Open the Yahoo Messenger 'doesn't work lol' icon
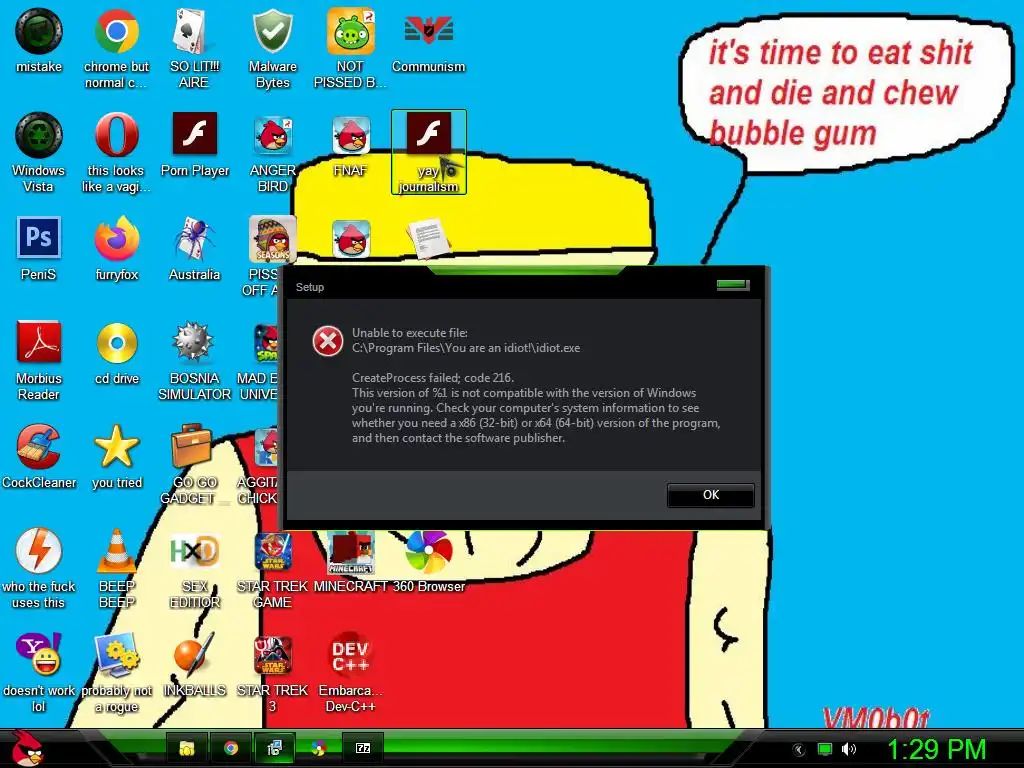The image size is (1024, 768). pyautogui.click(x=39, y=673)
